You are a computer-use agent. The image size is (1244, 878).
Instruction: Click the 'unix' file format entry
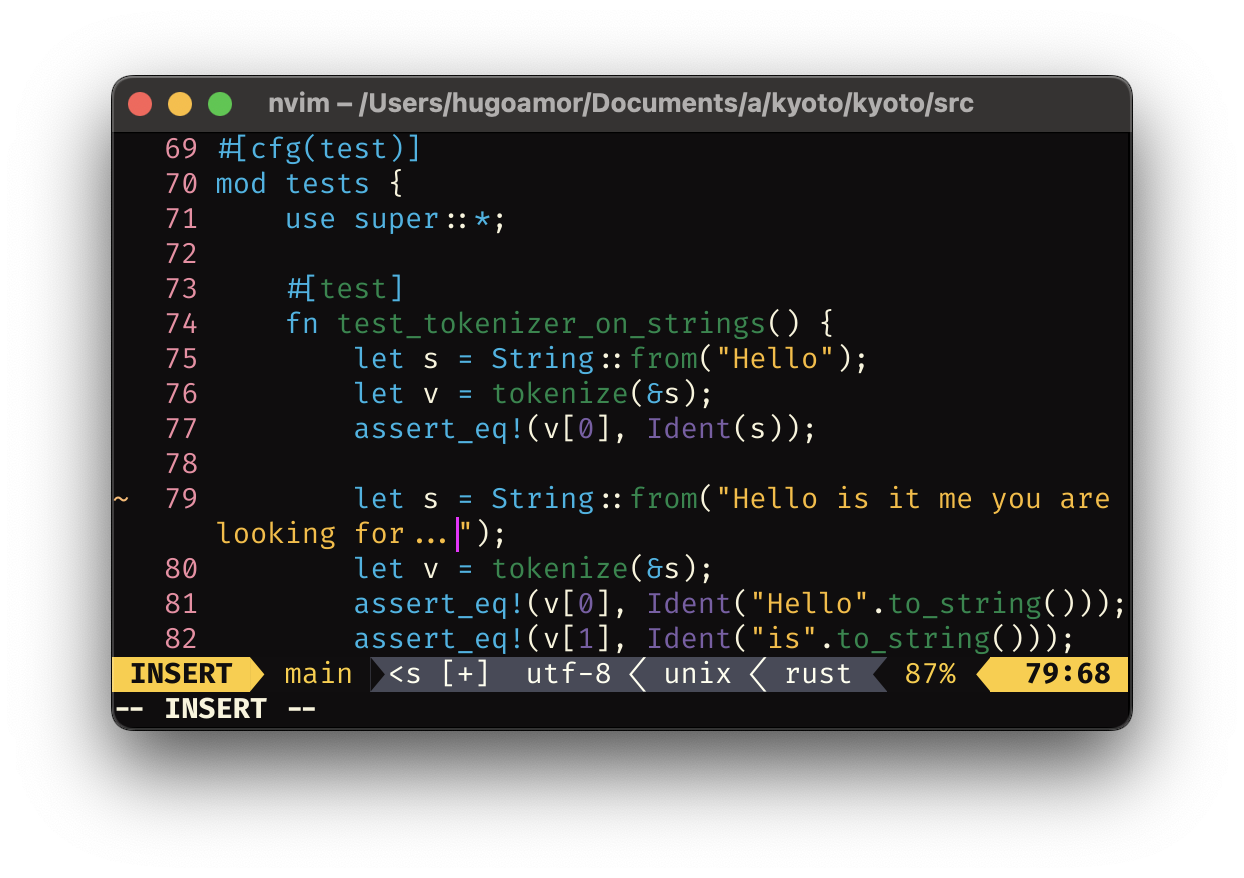(698, 674)
